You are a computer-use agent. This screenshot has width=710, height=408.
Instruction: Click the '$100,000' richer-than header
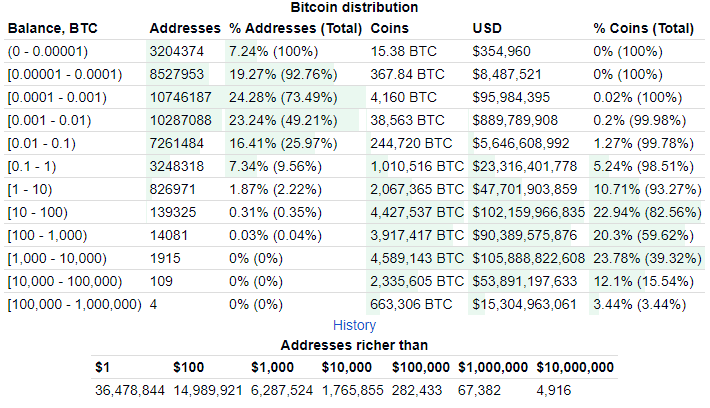421,367
